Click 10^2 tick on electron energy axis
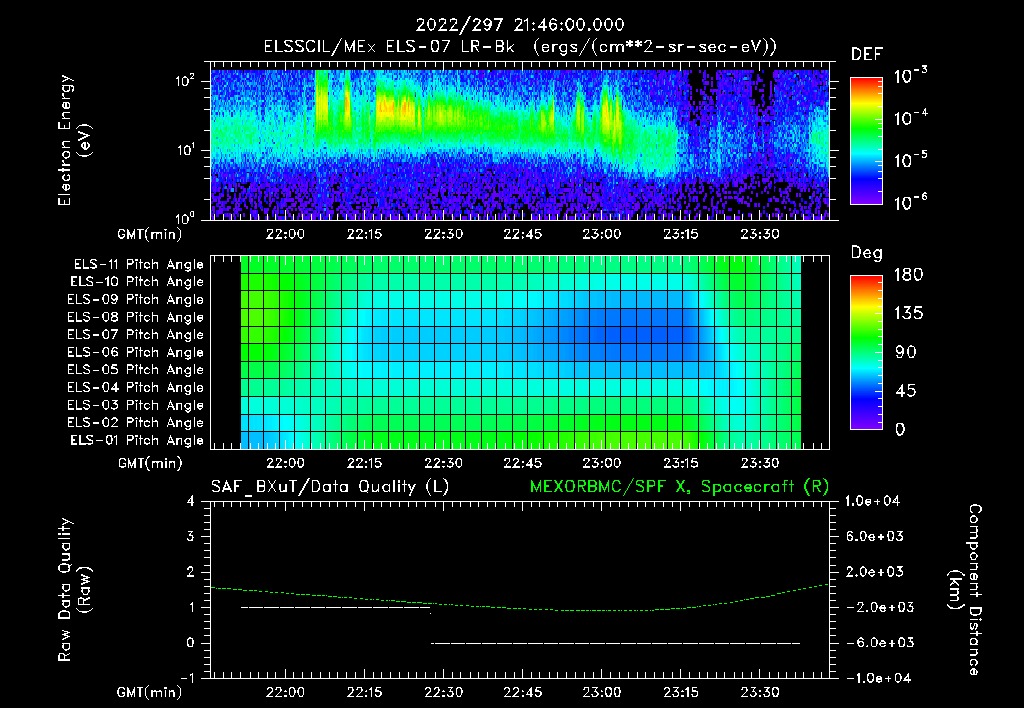The width and height of the screenshot is (1024, 708). coord(185,82)
